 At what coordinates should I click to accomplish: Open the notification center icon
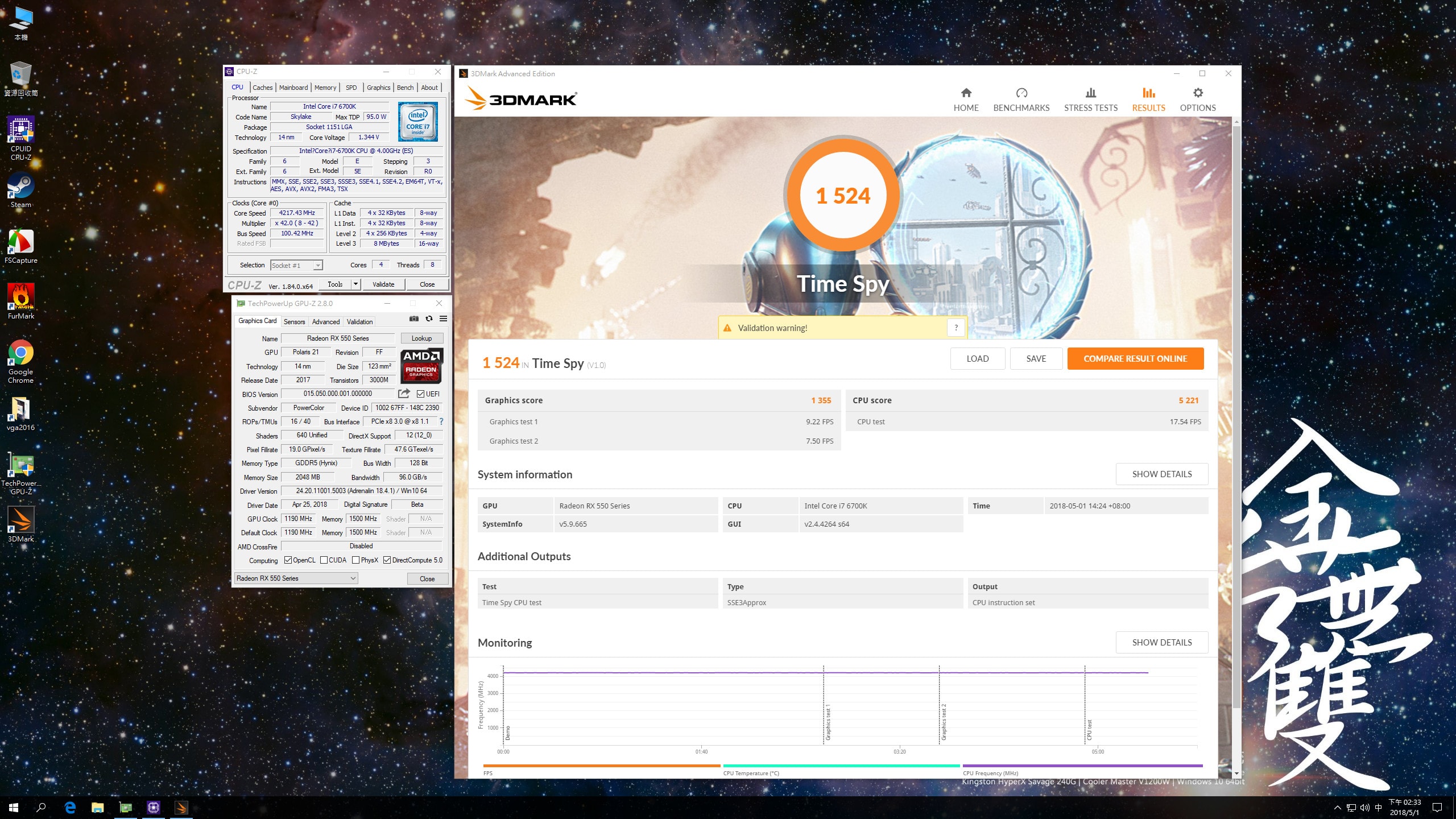(1437, 808)
